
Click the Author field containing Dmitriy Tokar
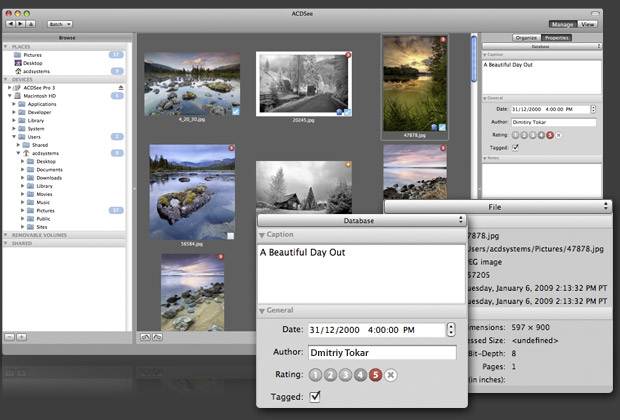tap(382, 352)
